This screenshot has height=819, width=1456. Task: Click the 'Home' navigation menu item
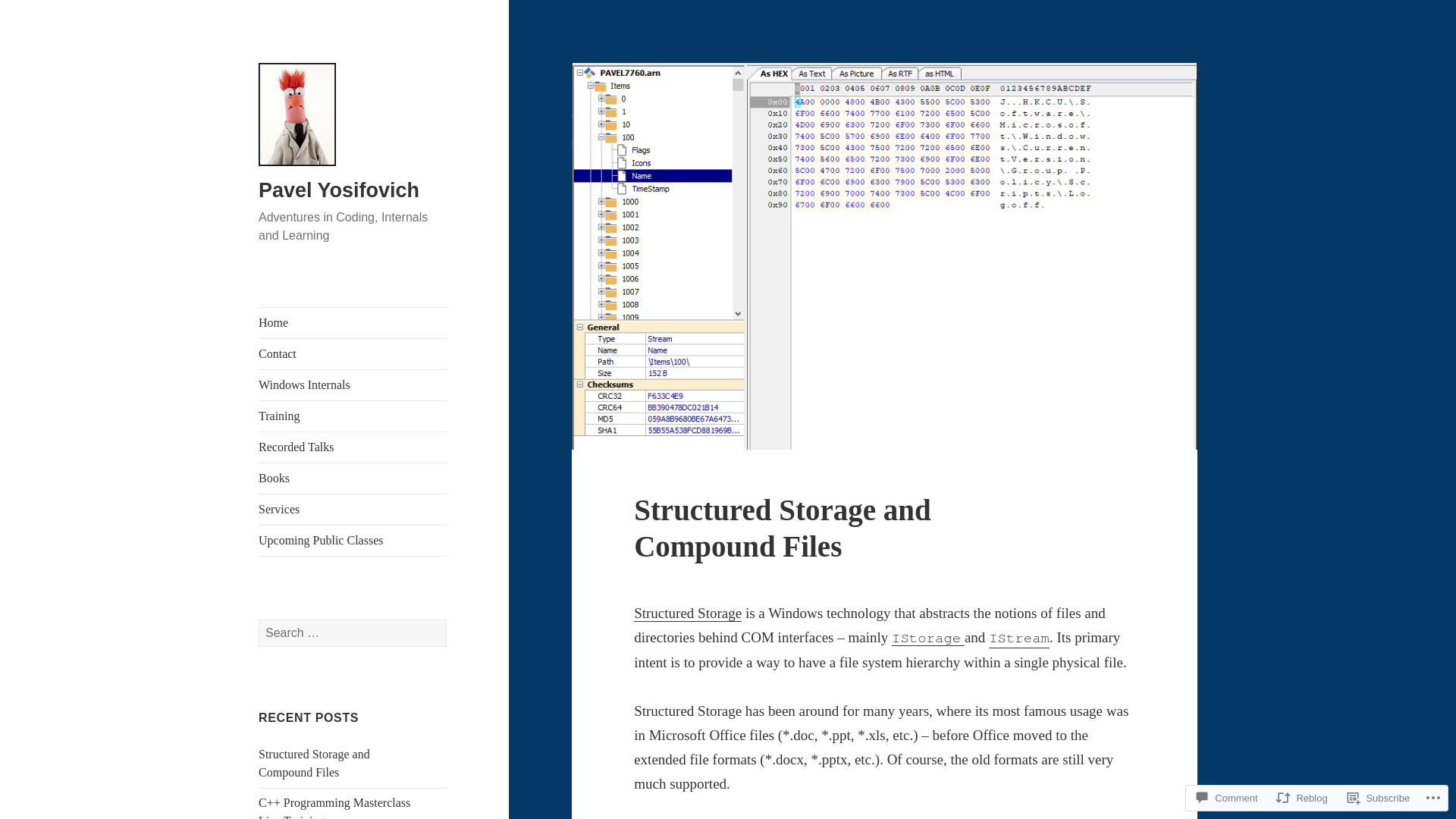273,322
